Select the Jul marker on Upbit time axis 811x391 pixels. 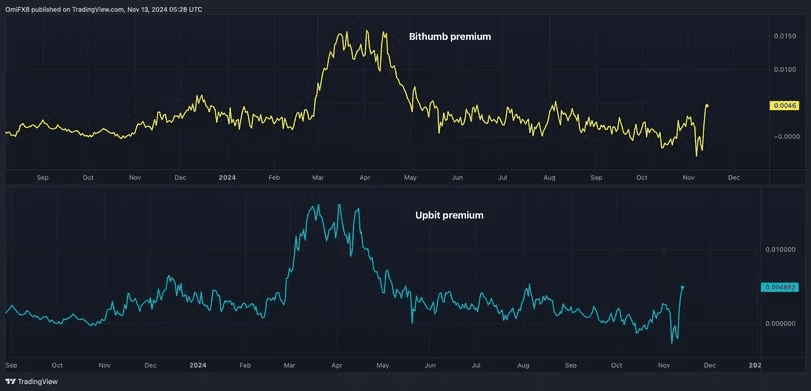(x=476, y=365)
